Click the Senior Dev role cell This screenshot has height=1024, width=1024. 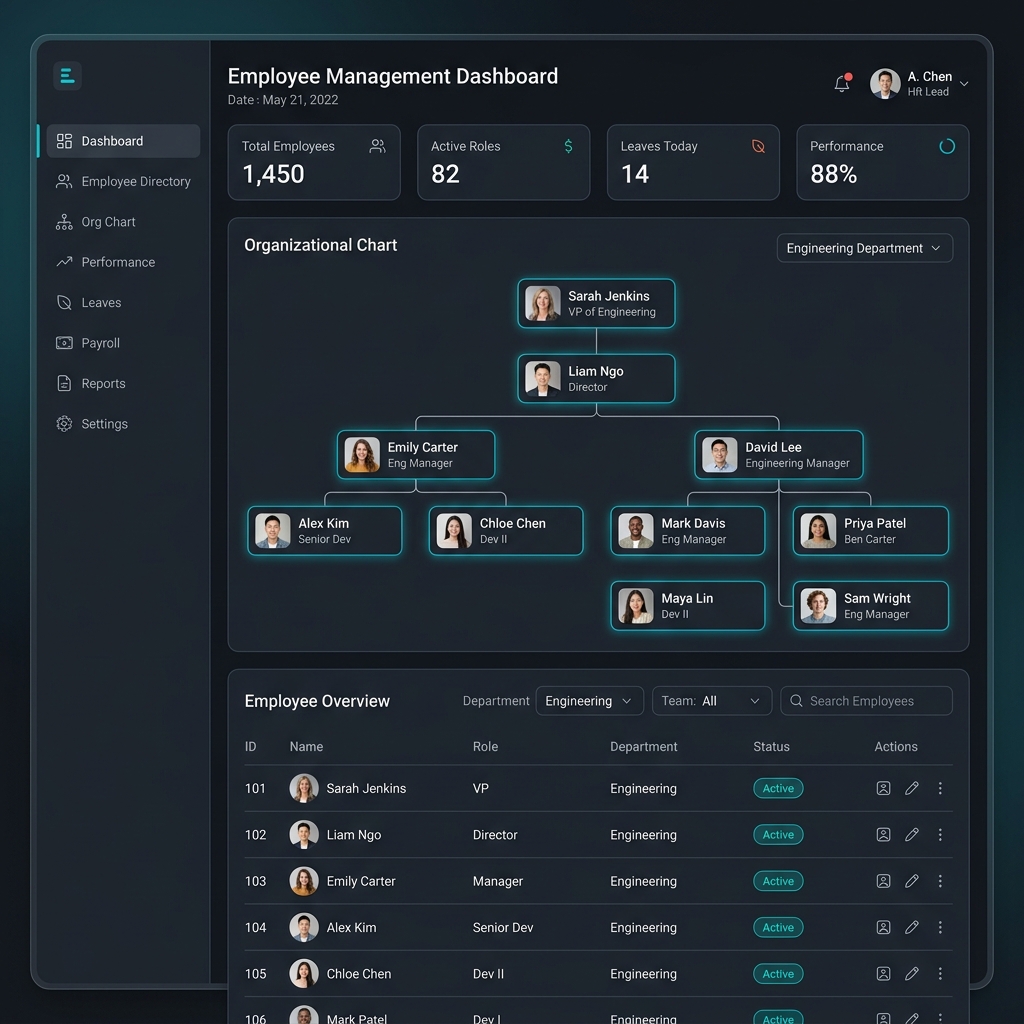click(503, 927)
